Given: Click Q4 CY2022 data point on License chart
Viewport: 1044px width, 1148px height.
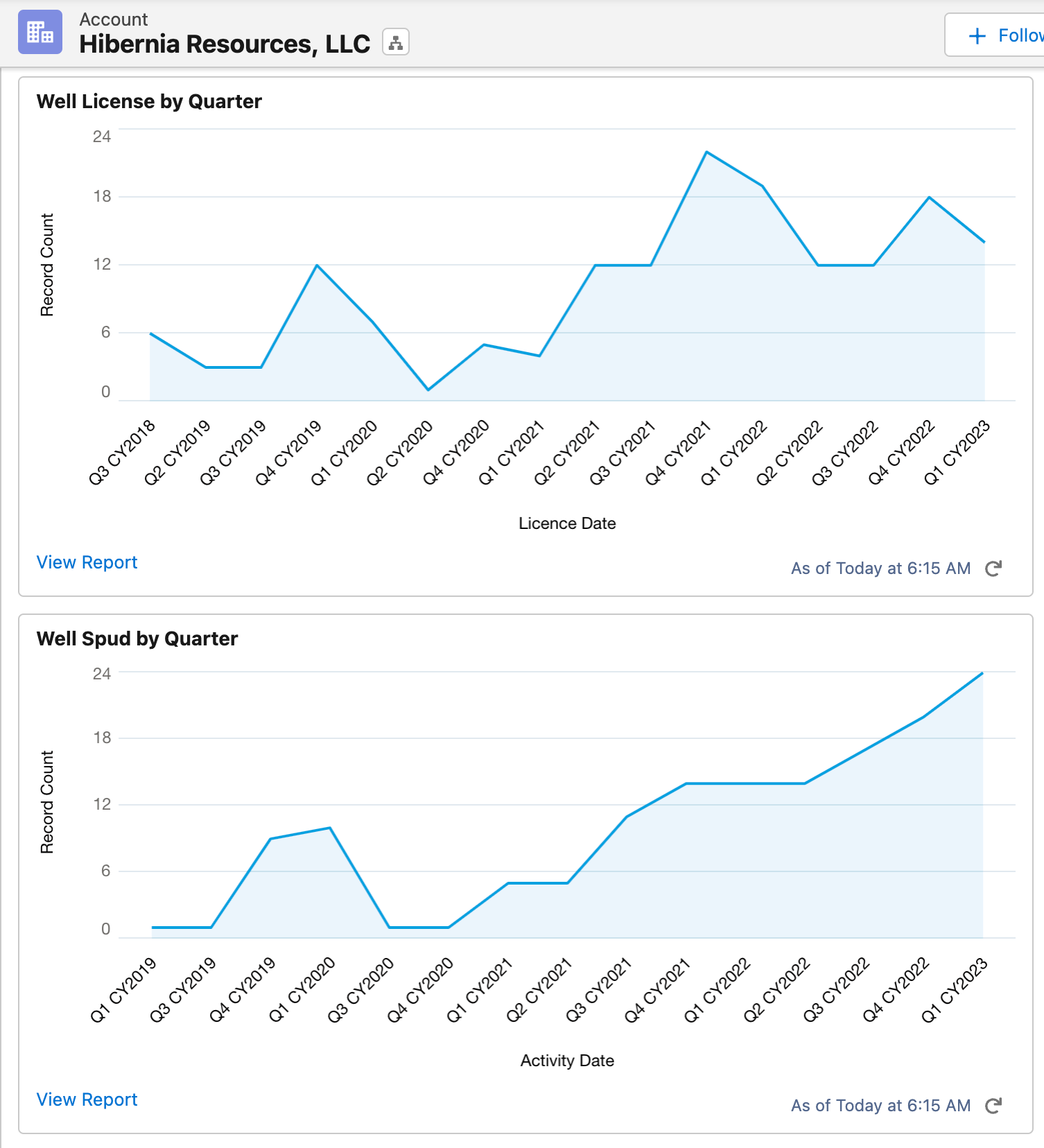Looking at the screenshot, I should 929,198.
